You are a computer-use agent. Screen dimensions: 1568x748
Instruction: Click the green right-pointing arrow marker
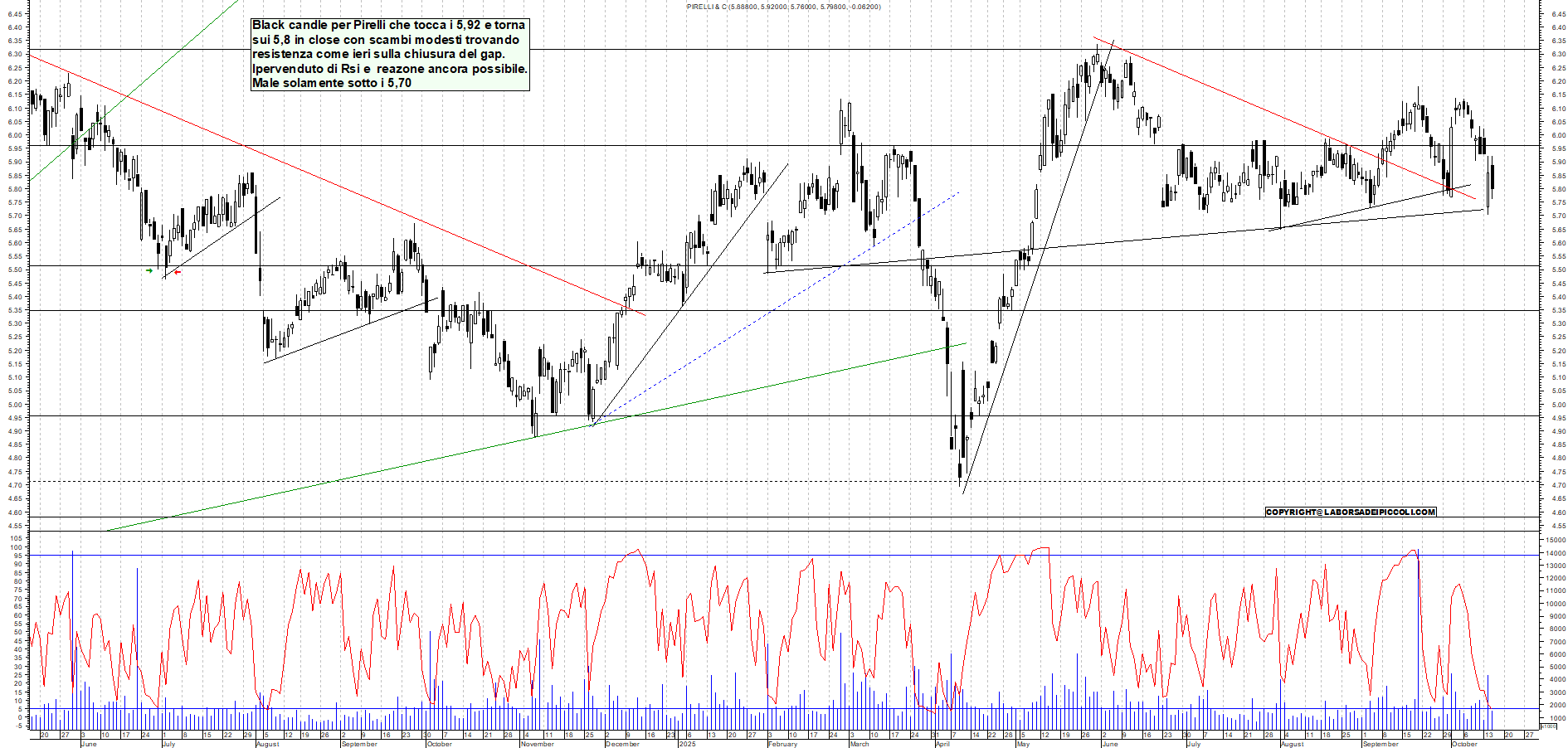pyautogui.click(x=149, y=270)
